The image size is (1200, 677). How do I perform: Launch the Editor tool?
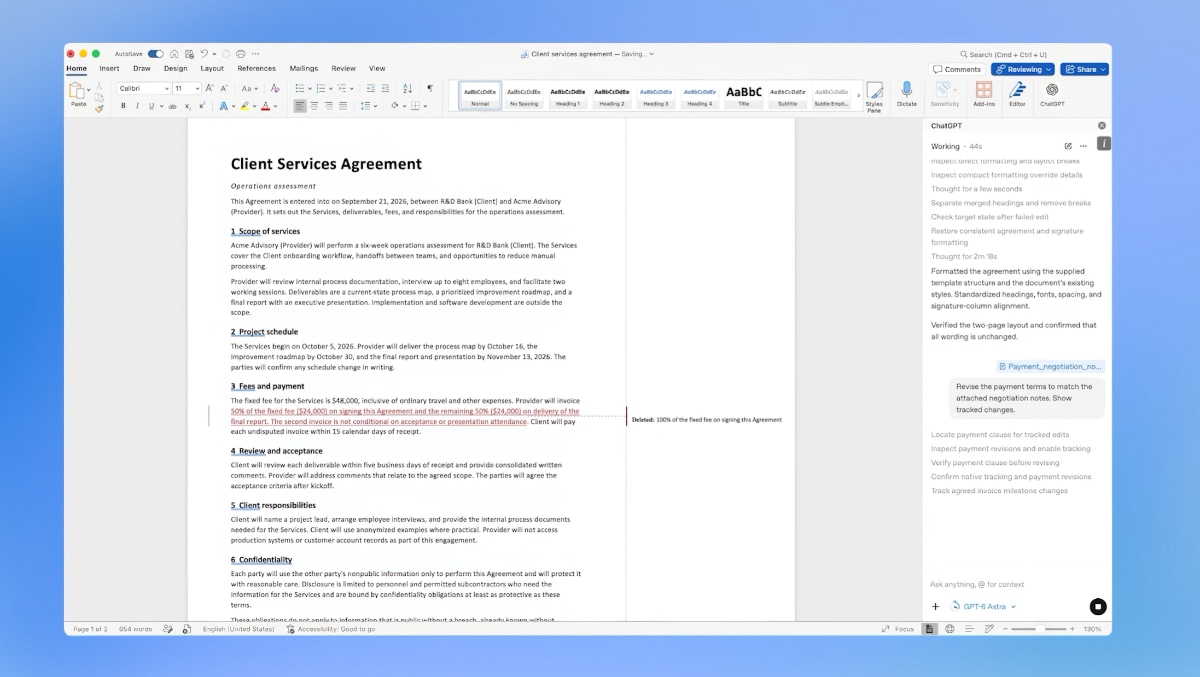point(1017,94)
